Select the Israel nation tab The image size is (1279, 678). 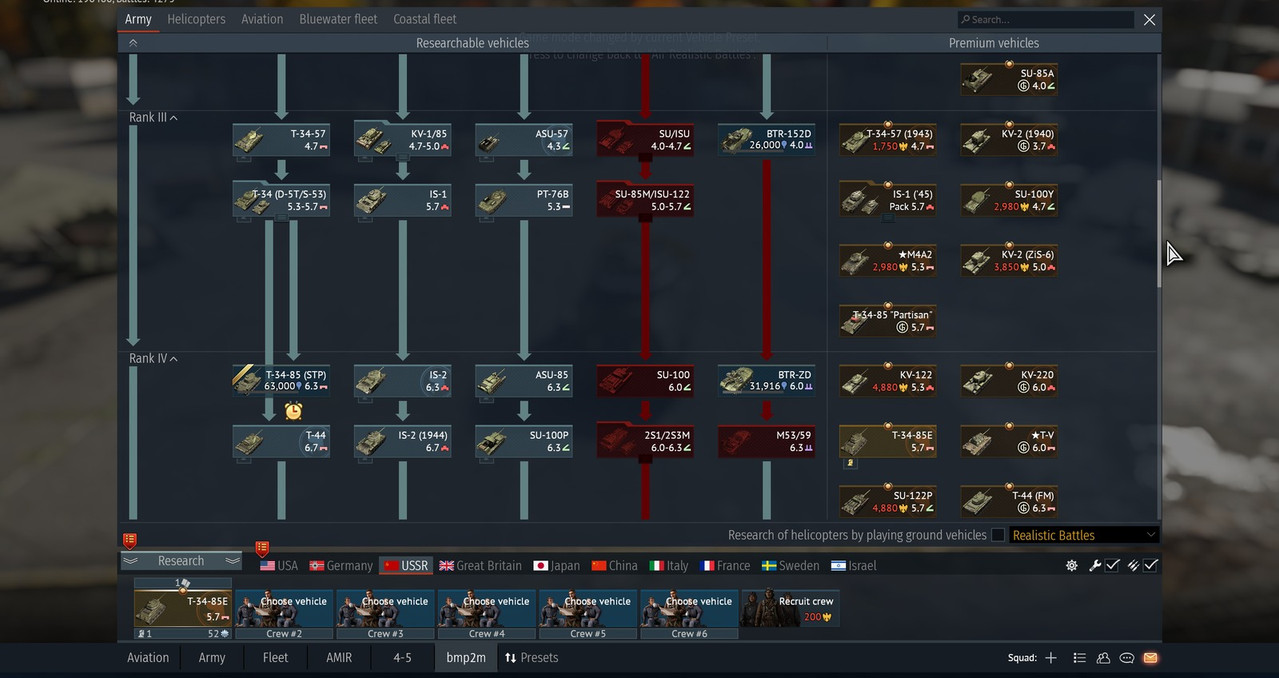coord(853,565)
